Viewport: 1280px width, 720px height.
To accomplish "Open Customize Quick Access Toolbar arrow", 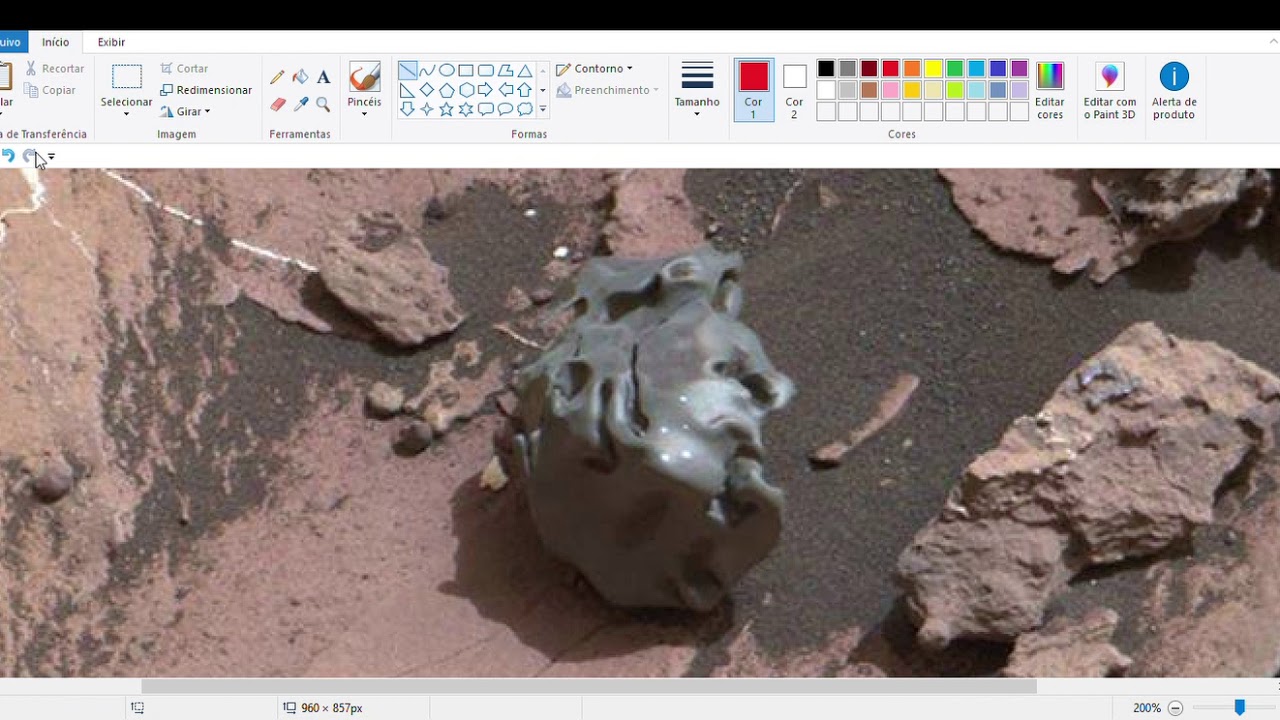I will (51, 157).
